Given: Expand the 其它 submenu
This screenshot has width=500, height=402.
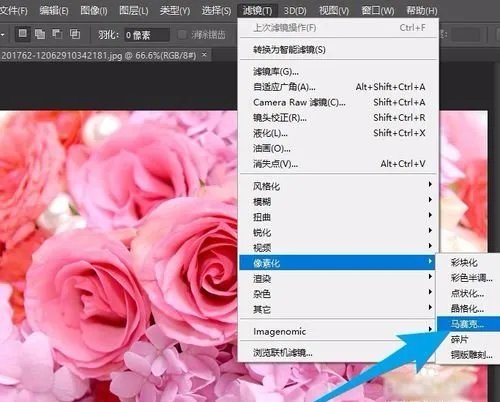Looking at the screenshot, I should point(338,309).
